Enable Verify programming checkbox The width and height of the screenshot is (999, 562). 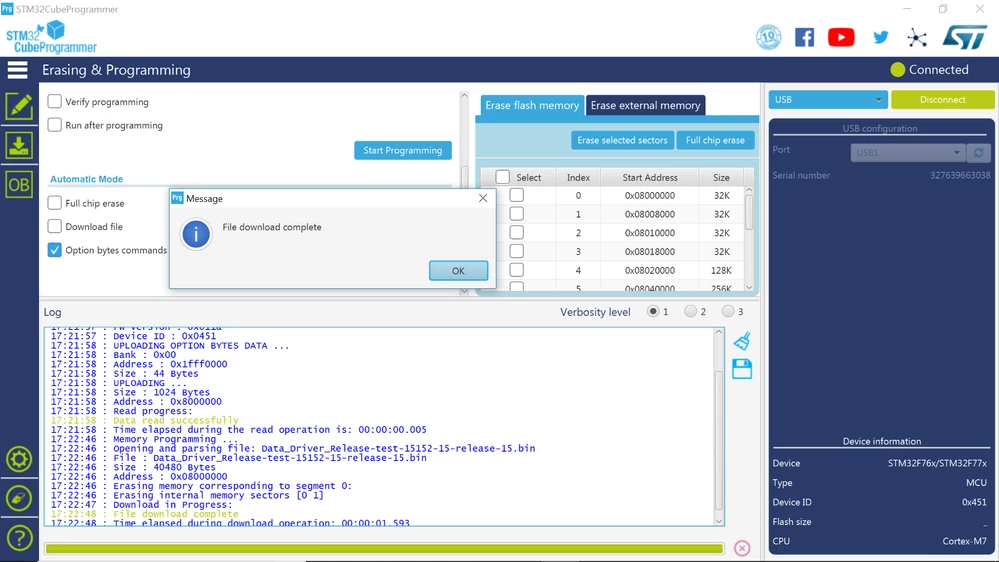pos(55,101)
